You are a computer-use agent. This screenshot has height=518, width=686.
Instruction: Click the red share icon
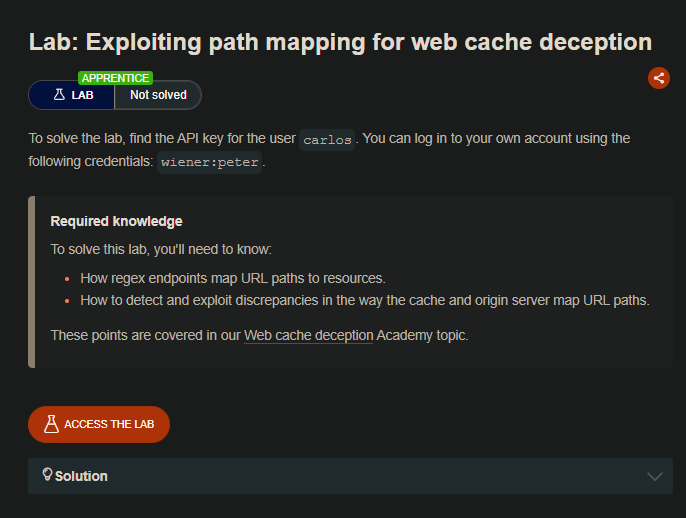(658, 78)
